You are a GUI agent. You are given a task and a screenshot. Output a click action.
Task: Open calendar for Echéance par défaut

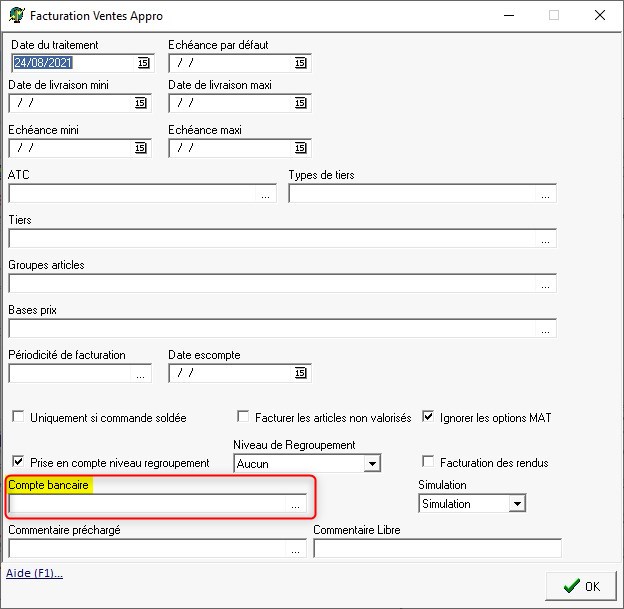coord(300,63)
